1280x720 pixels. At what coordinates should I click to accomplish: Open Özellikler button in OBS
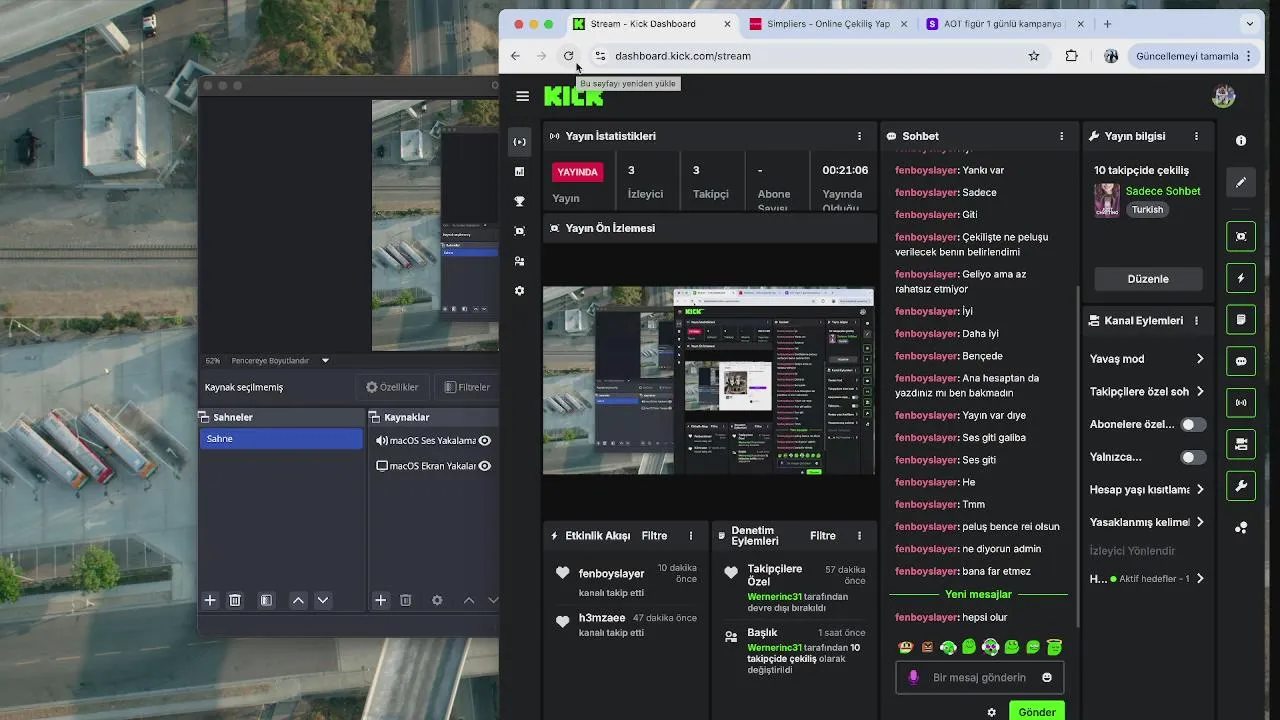[x=392, y=387]
